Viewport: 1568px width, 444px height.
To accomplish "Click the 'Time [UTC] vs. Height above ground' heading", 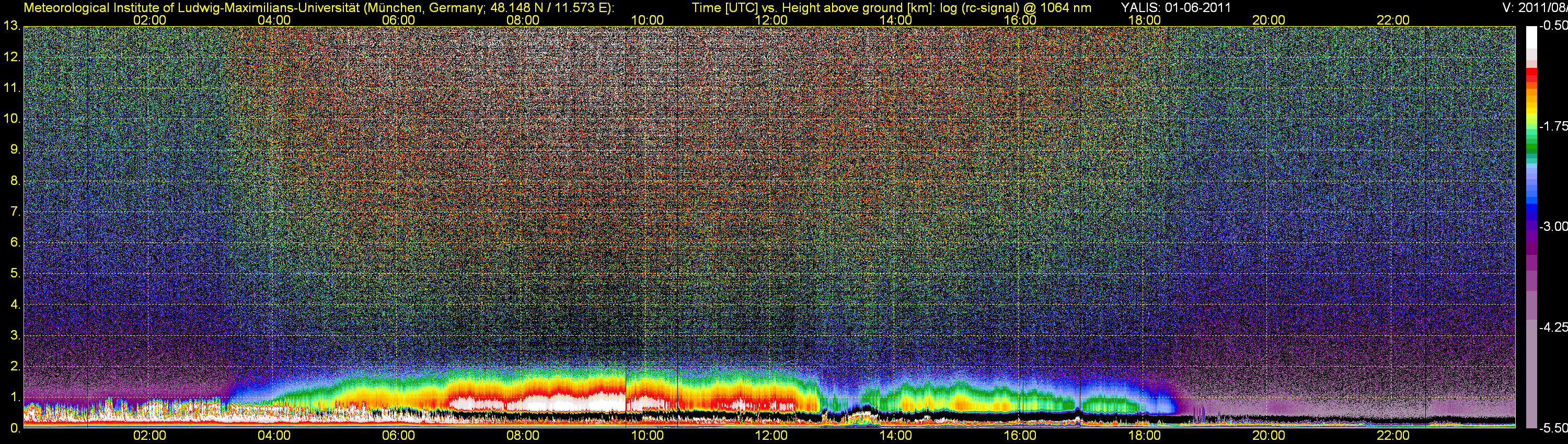I will click(x=891, y=8).
